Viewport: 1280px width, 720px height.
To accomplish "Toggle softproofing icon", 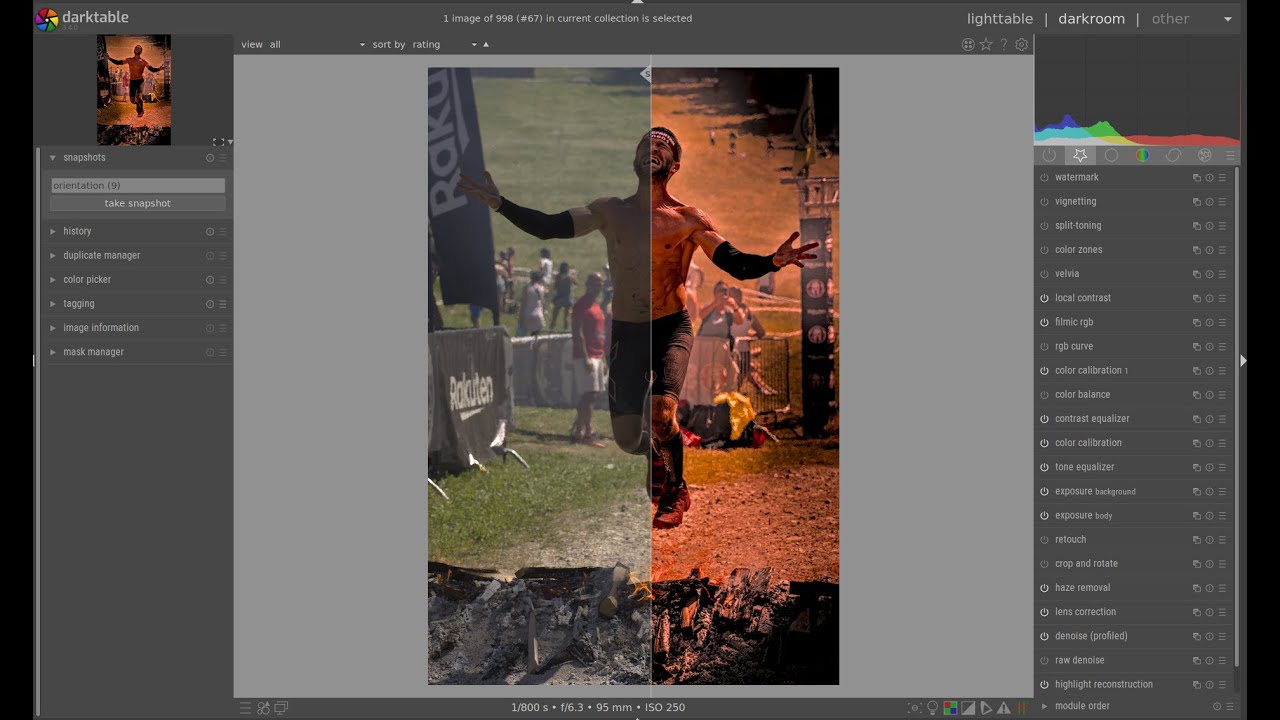I will click(986, 708).
